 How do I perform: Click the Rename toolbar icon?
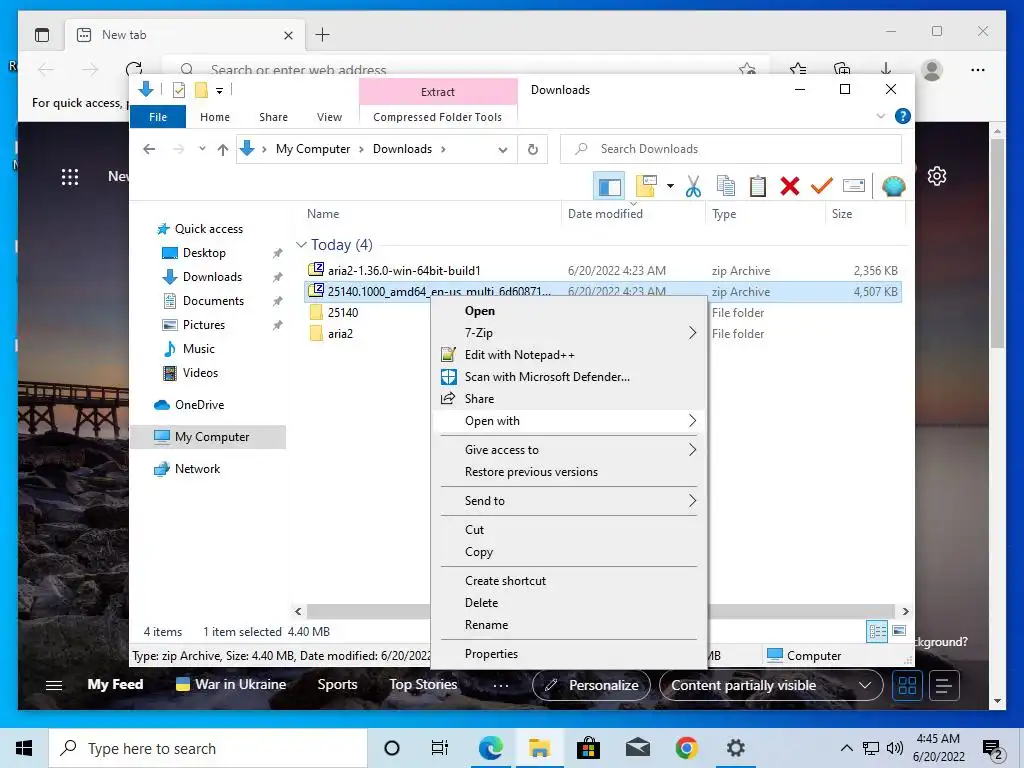[854, 187]
